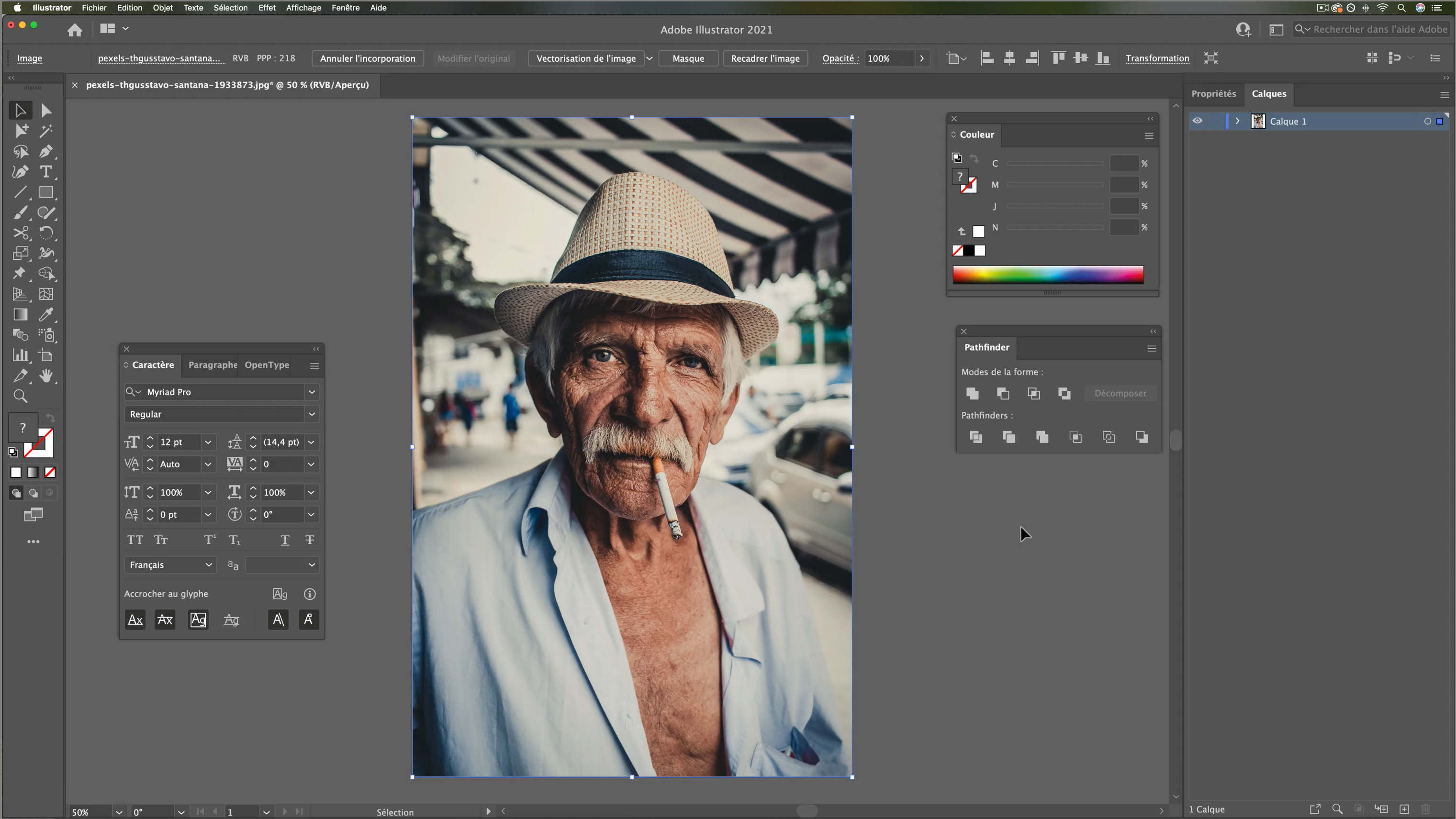Hide Calque 1 using the eye icon

(1197, 121)
